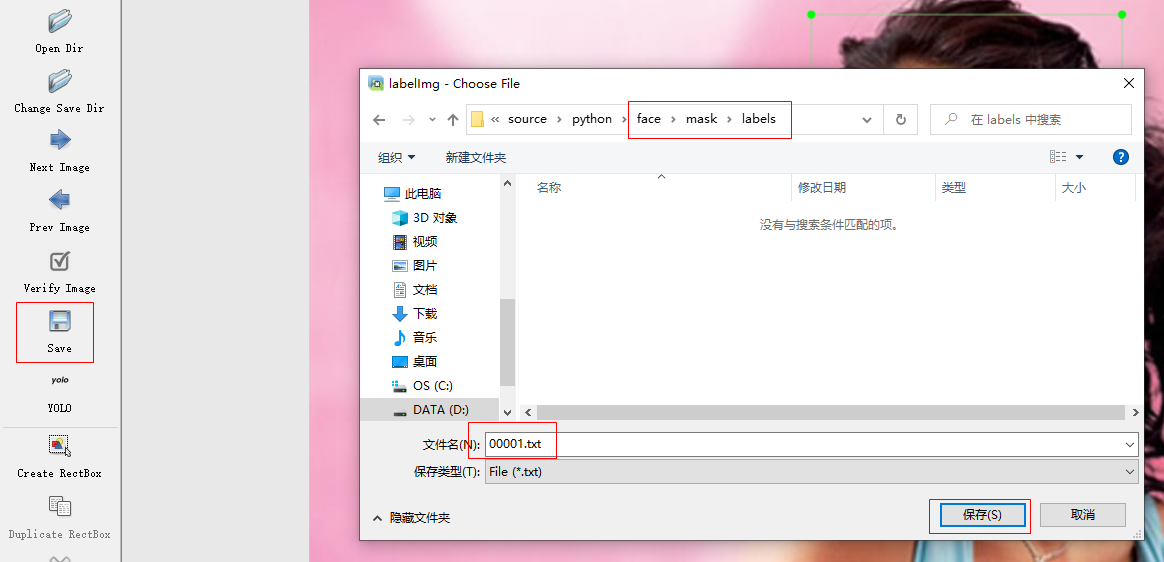
Task: Click navigation tree scroll up arrow
Action: [x=508, y=182]
